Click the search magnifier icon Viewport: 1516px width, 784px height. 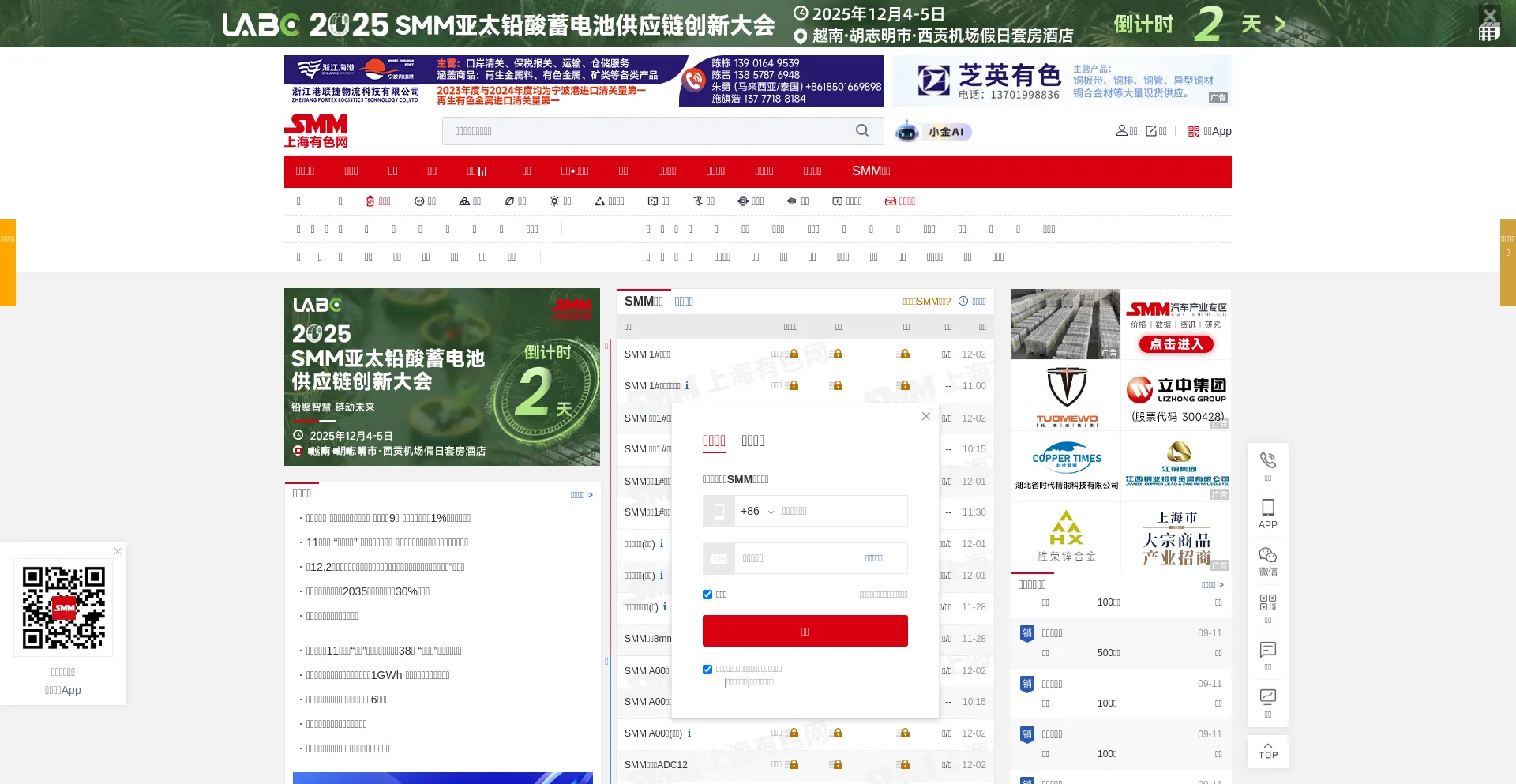click(861, 130)
